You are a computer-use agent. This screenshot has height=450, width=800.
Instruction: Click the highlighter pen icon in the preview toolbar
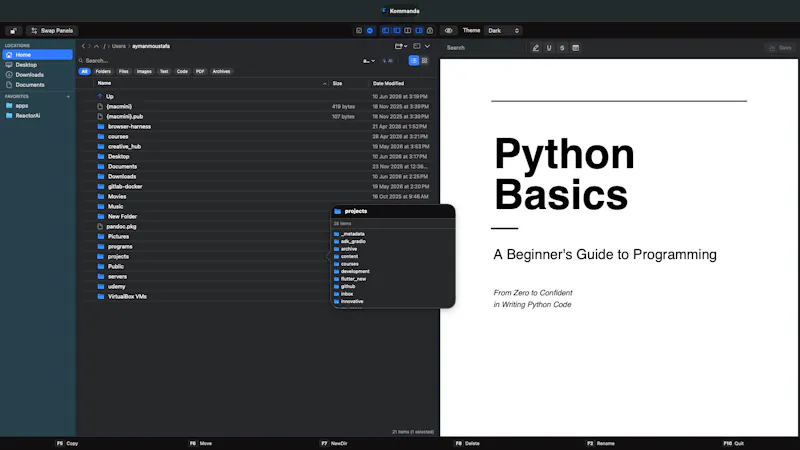tap(535, 48)
